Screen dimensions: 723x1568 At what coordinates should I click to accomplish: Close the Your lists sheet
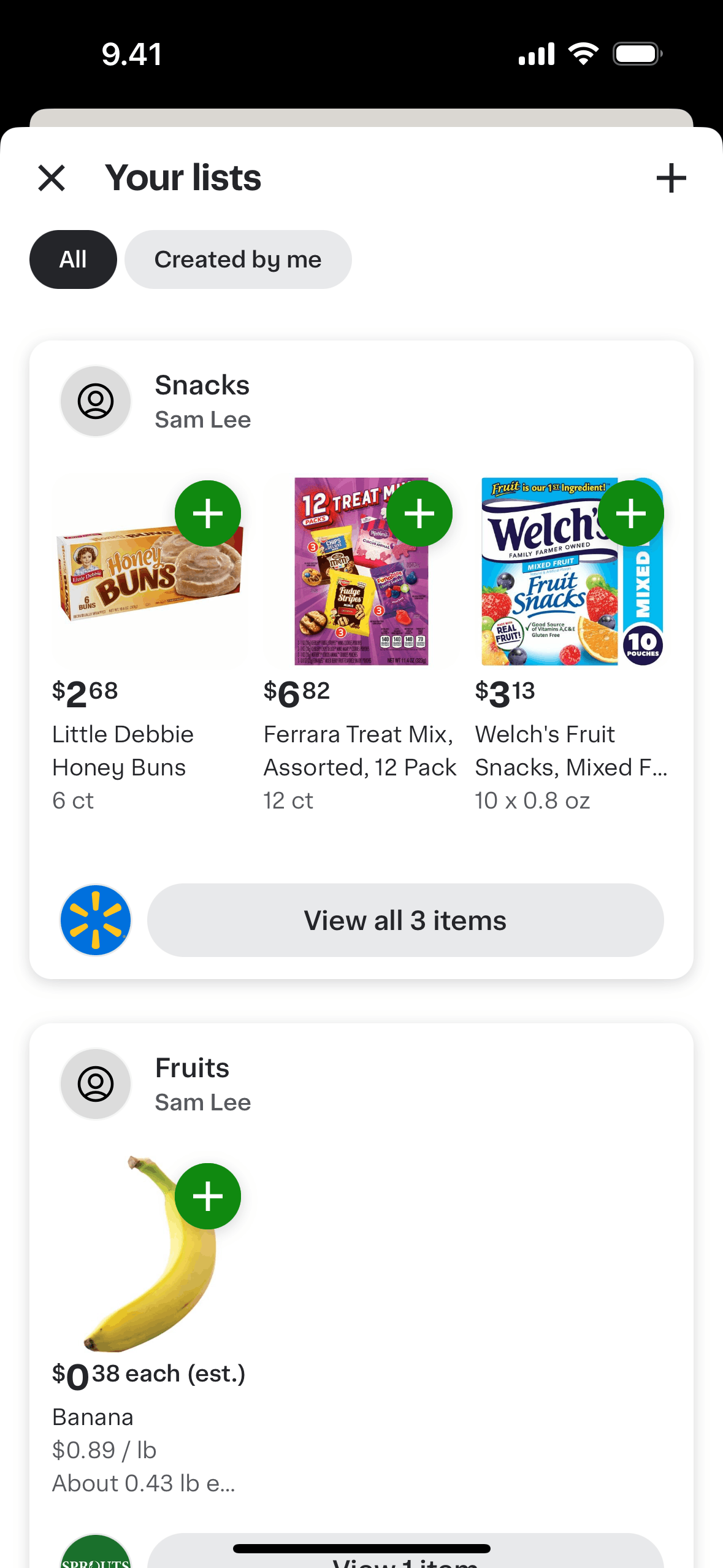pos(52,179)
